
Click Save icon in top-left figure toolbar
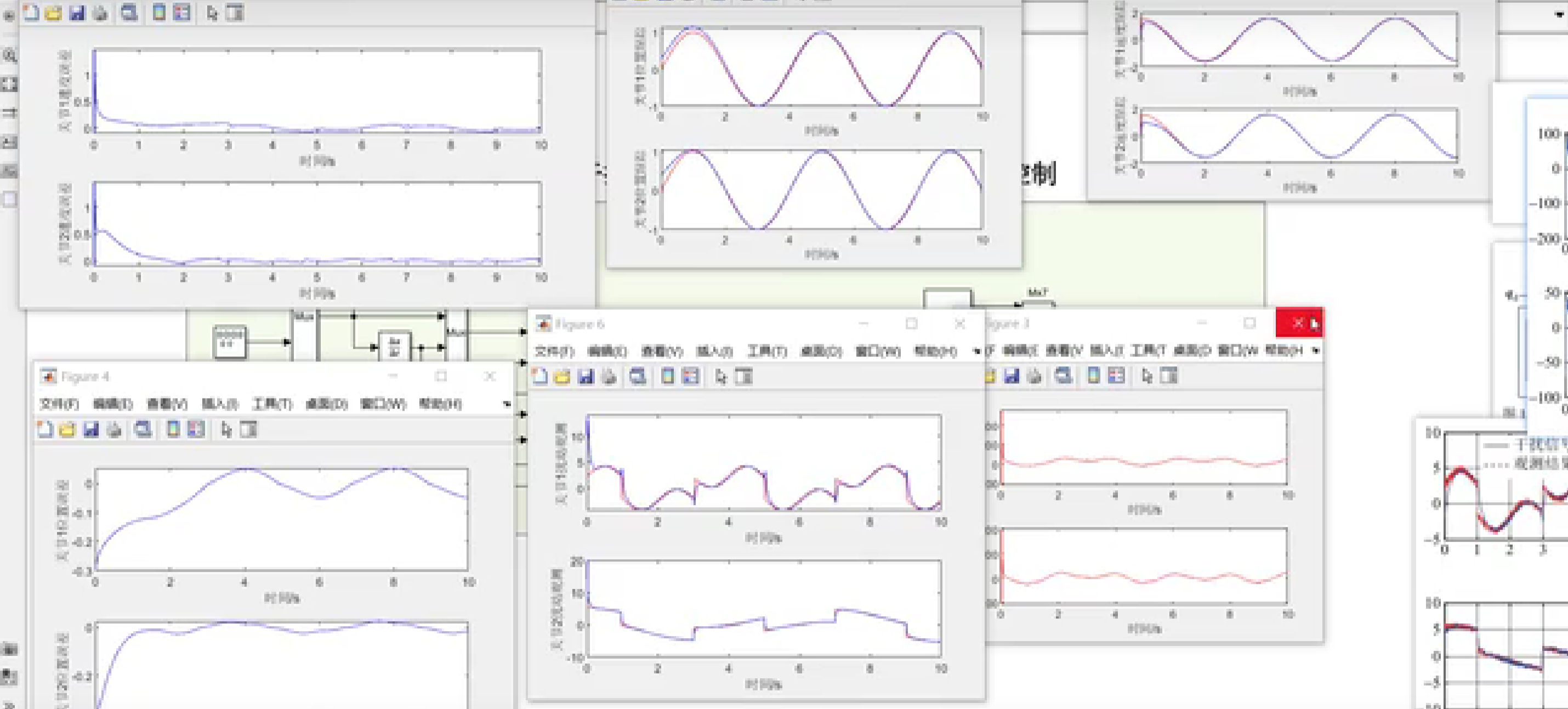click(77, 13)
